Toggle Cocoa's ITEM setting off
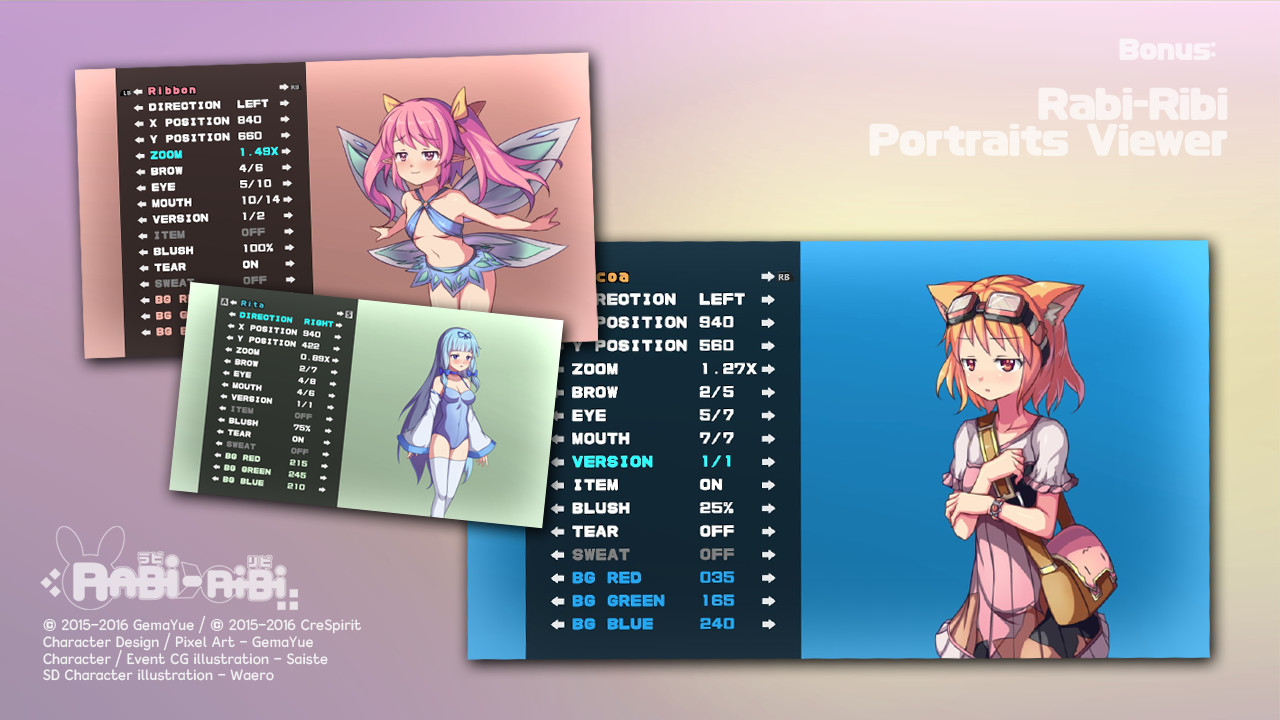The width and height of the screenshot is (1280, 720). point(767,485)
